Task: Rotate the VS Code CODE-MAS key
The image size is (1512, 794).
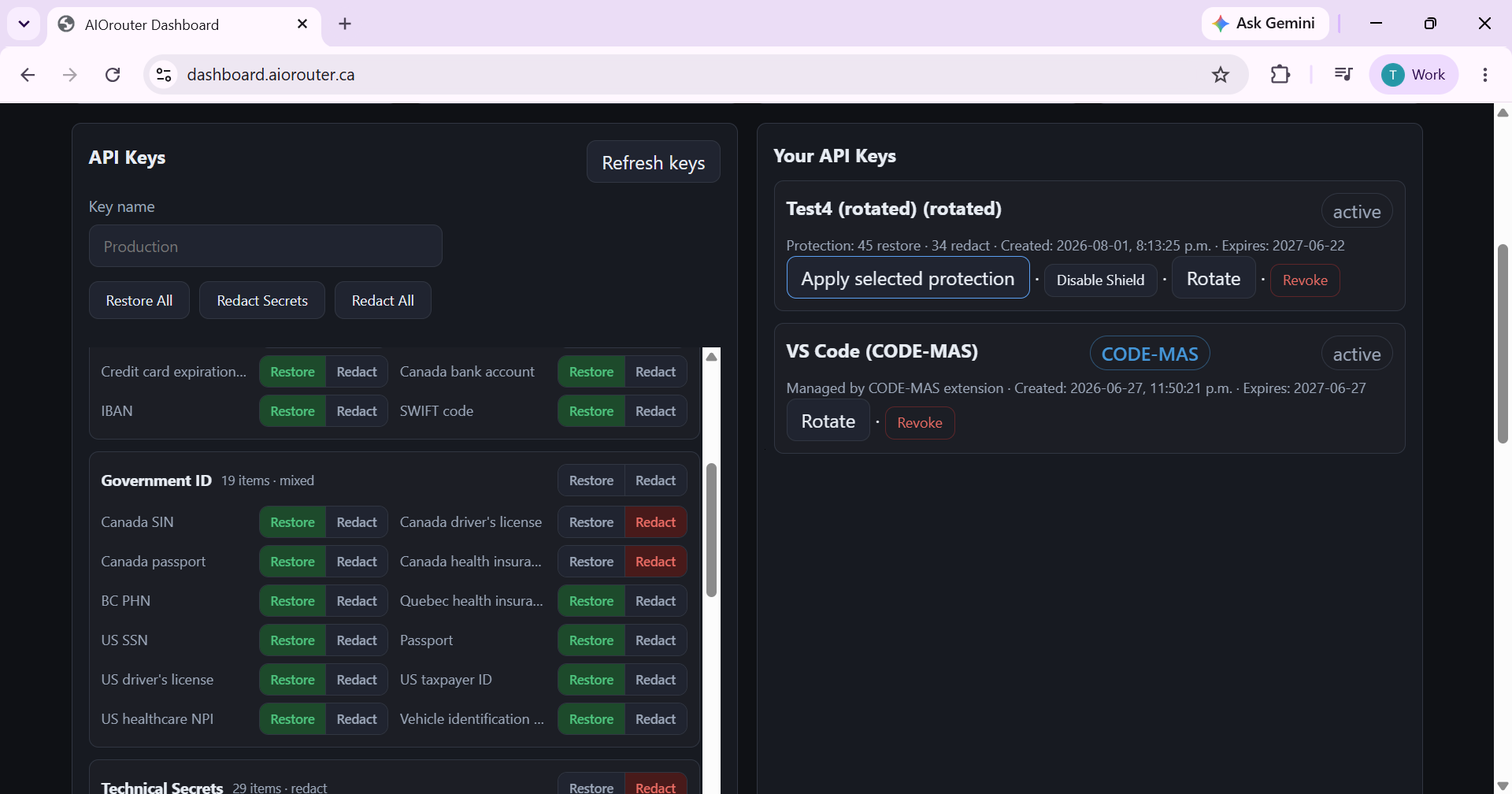Action: click(x=828, y=421)
